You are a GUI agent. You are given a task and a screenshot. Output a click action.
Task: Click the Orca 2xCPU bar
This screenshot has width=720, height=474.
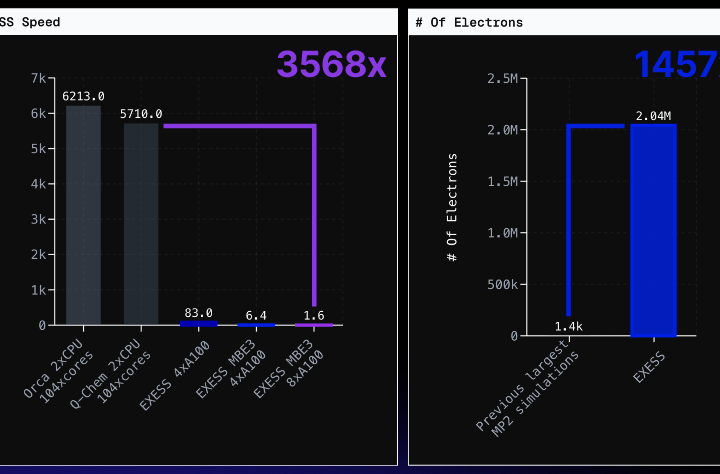point(83,215)
